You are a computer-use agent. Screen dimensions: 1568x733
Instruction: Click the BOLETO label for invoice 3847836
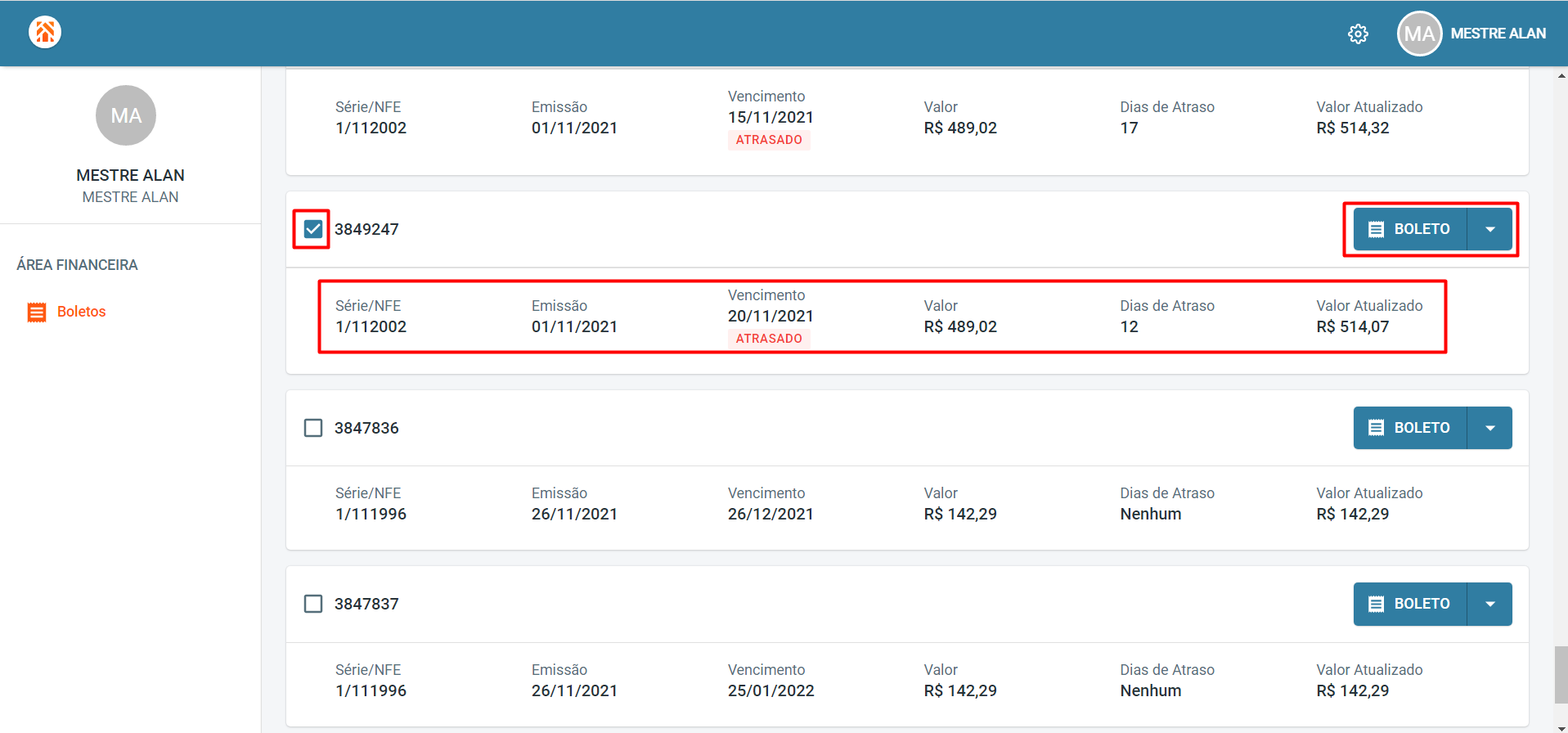tap(1422, 428)
